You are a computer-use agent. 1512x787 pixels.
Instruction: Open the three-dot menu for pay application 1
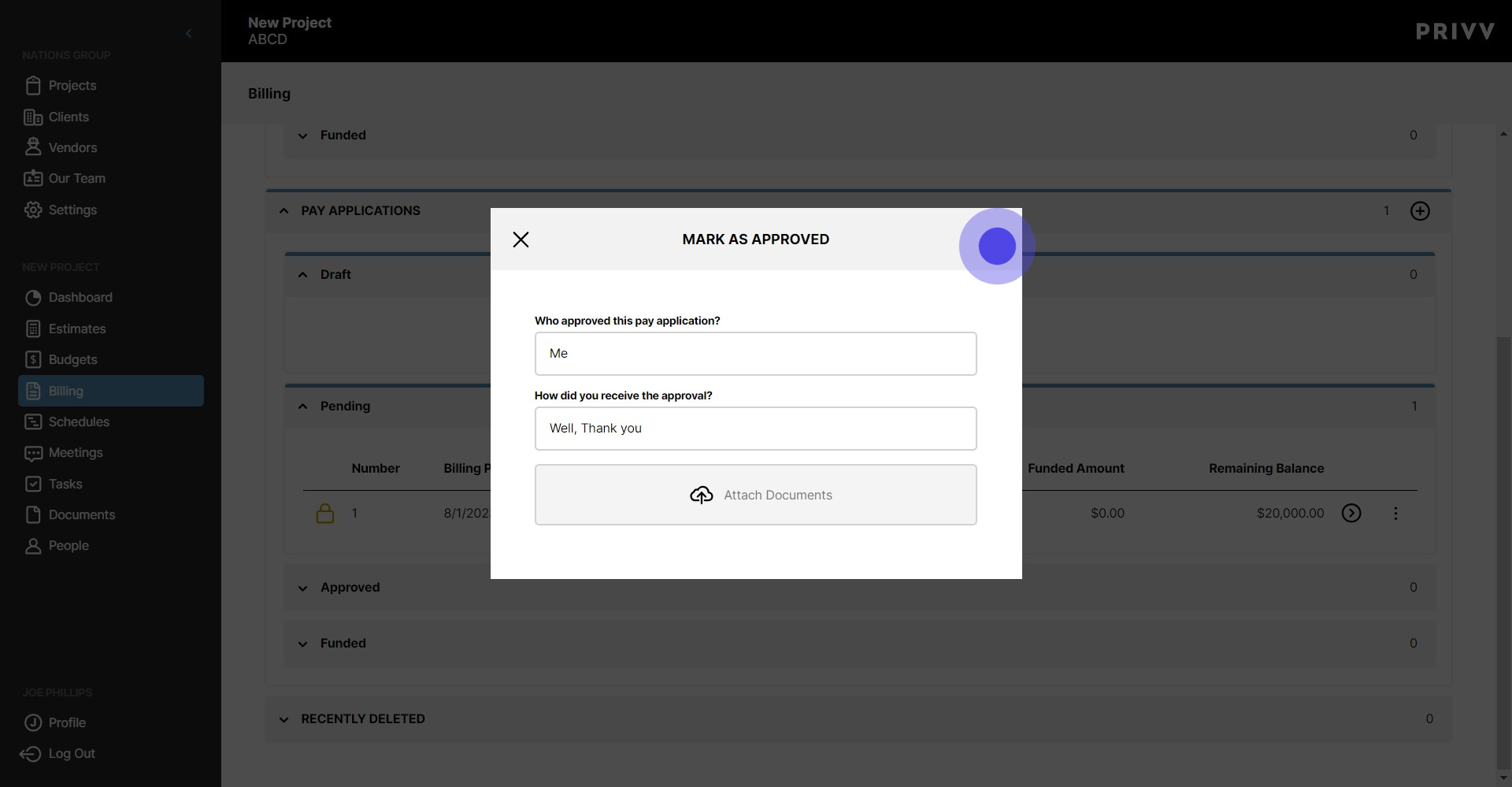coord(1395,514)
